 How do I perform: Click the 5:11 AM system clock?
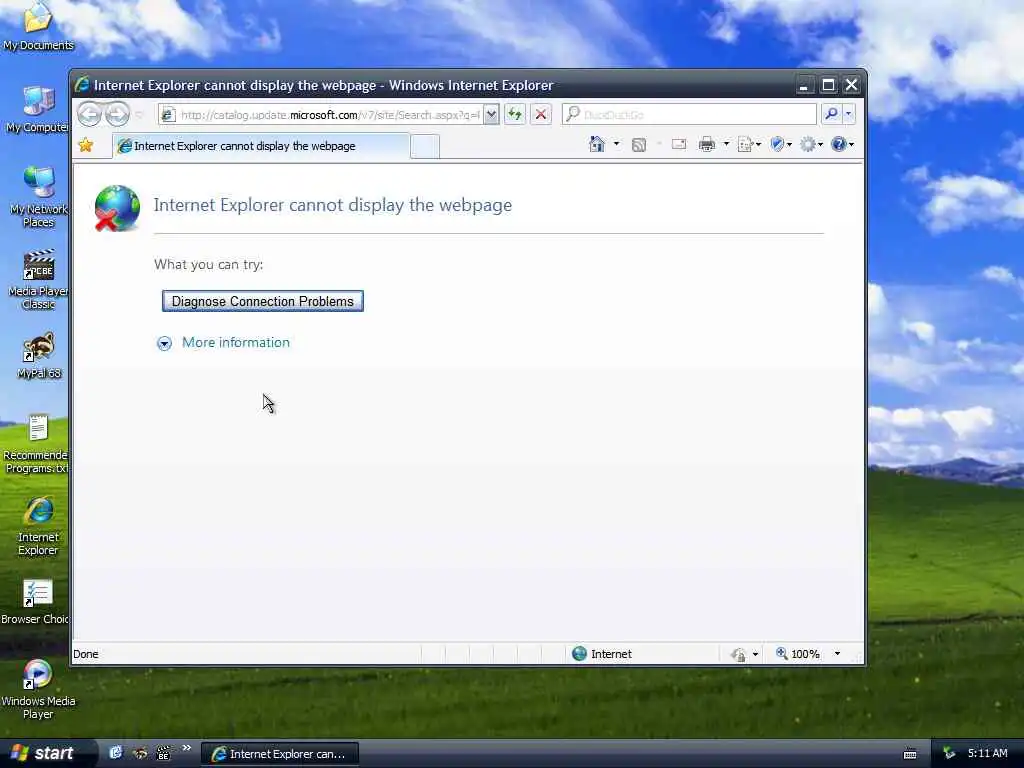coord(987,753)
